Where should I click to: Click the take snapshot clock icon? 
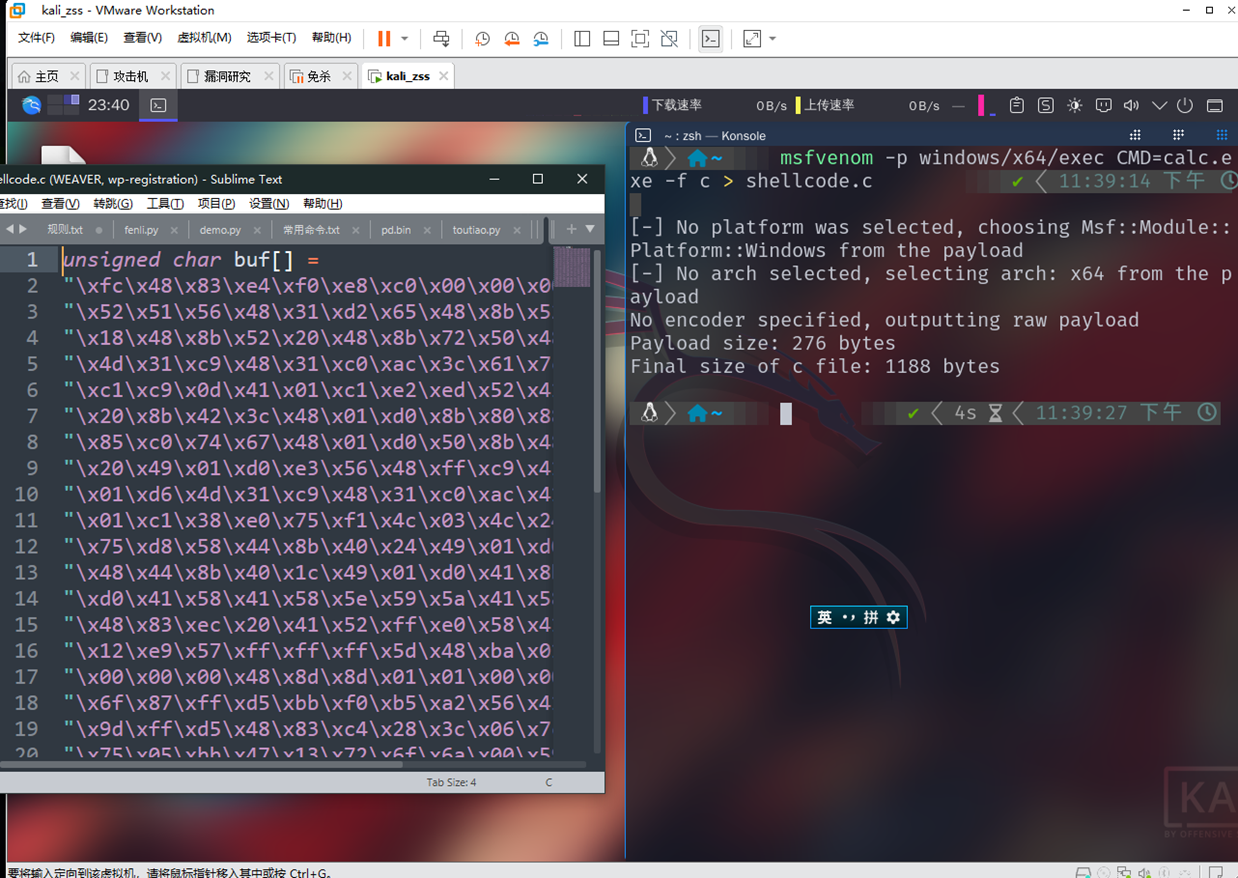pyautogui.click(x=482, y=39)
